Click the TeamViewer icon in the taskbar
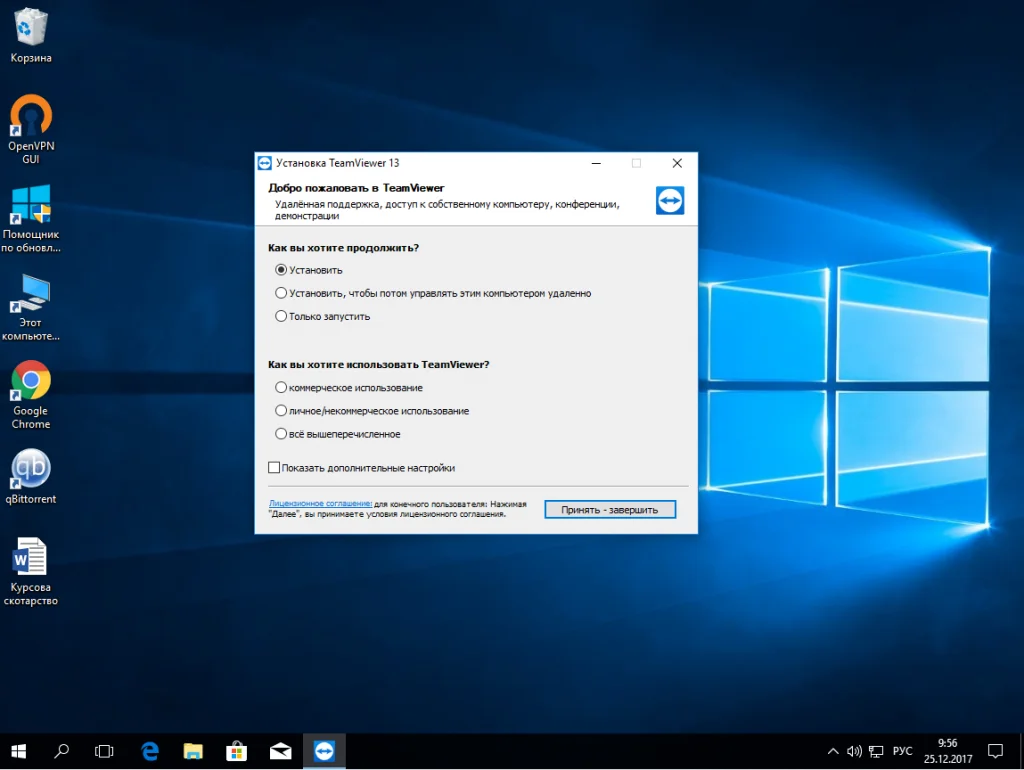This screenshot has width=1024, height=770. tap(323, 750)
